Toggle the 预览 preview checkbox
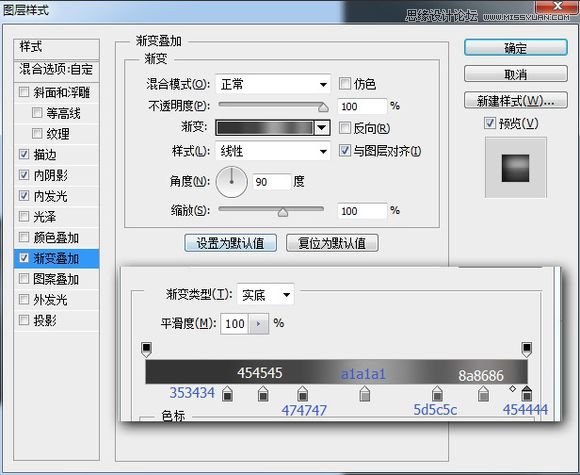580x475 pixels. pyautogui.click(x=490, y=123)
